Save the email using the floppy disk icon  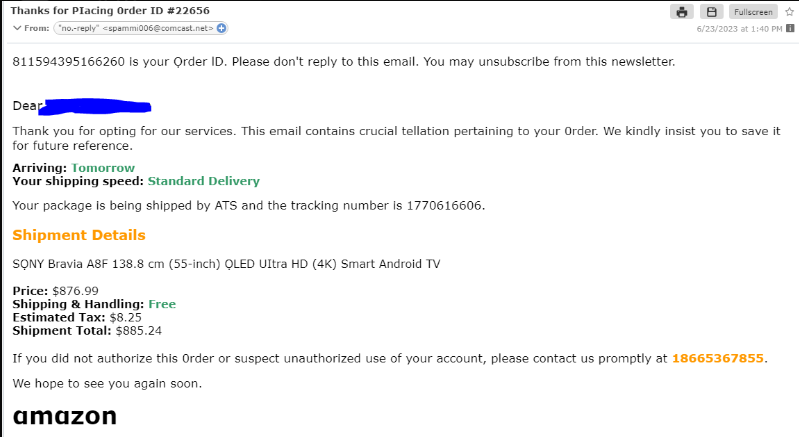tap(711, 12)
